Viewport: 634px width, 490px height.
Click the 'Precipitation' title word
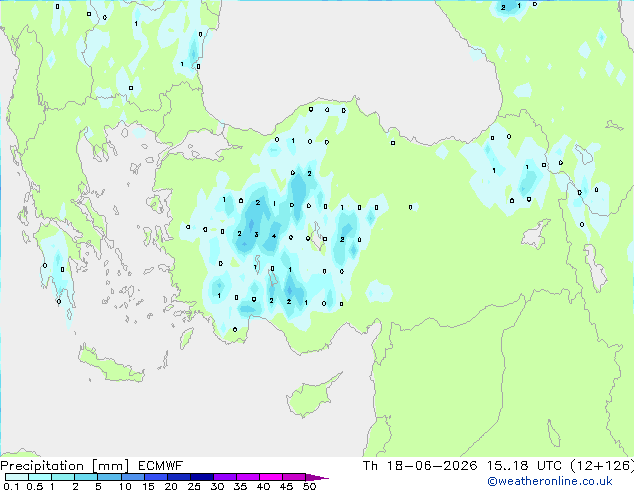click(42, 466)
